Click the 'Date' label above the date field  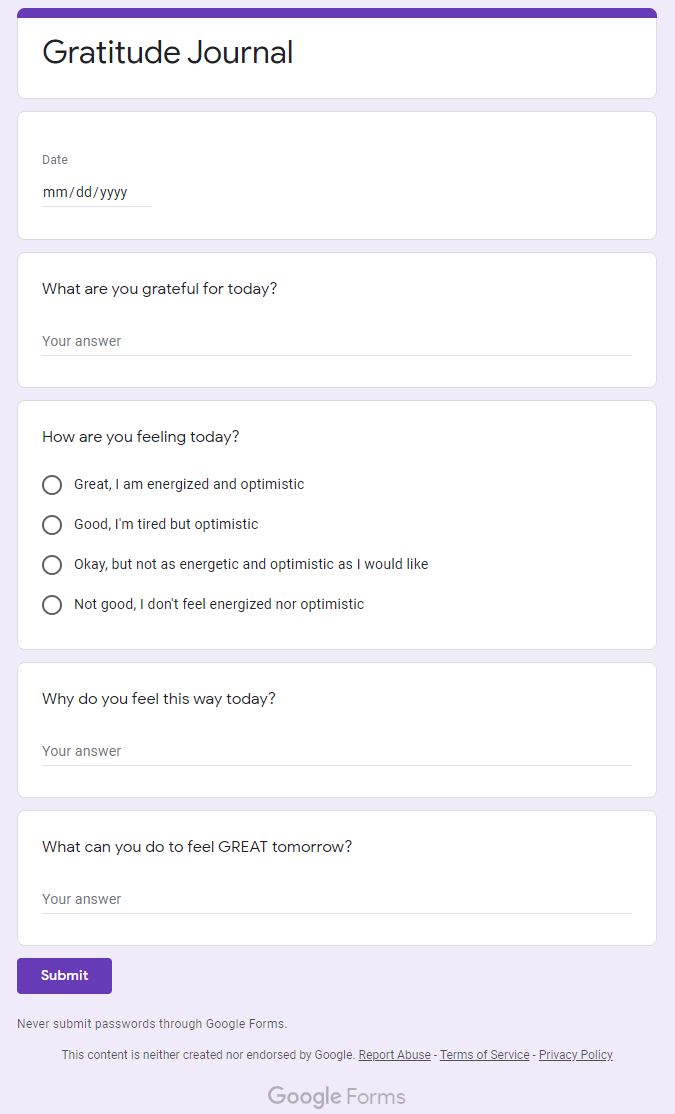click(55, 160)
